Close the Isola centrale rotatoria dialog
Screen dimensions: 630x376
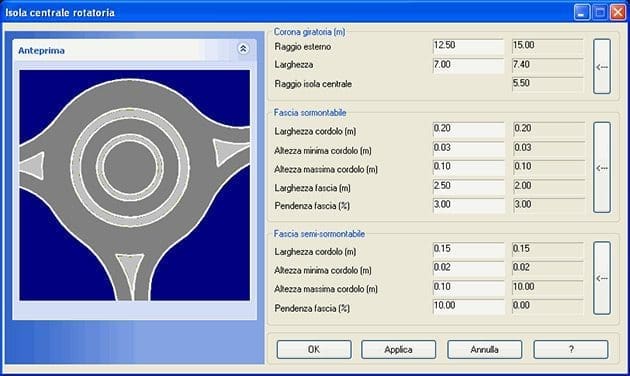(618, 12)
